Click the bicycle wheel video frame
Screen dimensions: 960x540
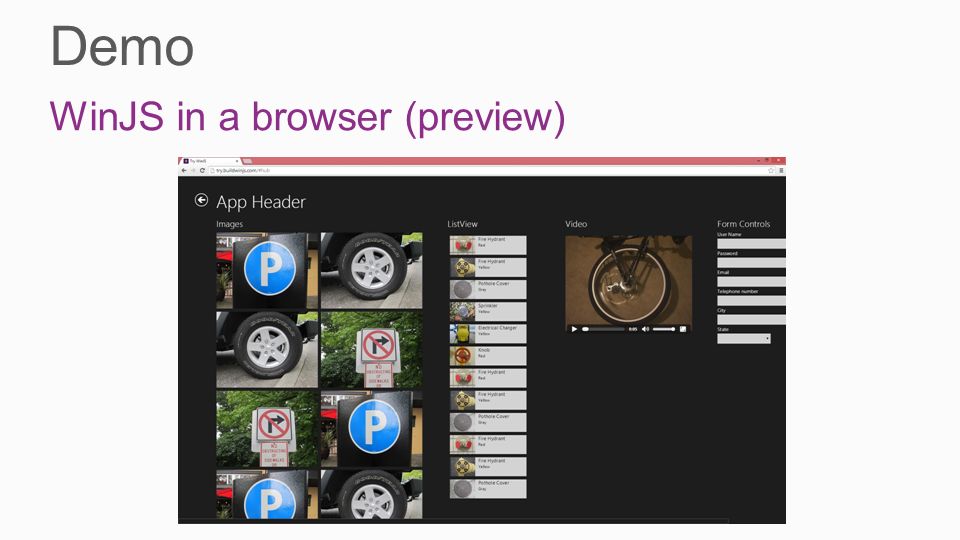pos(629,279)
